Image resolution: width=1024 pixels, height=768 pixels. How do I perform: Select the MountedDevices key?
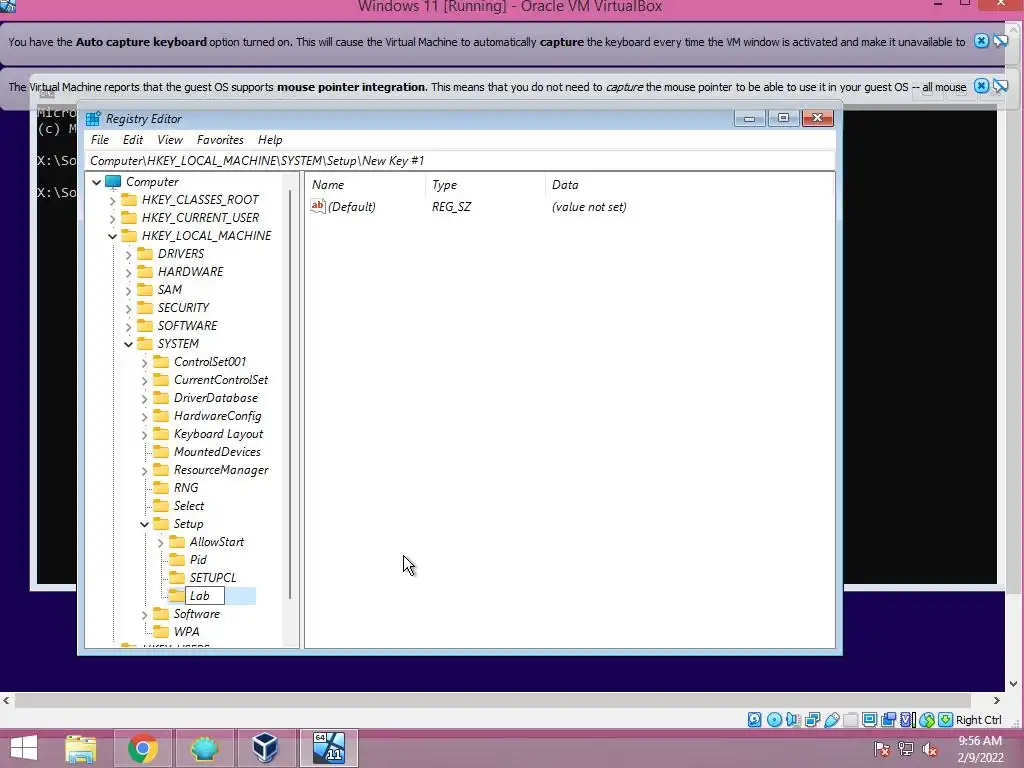tap(217, 452)
